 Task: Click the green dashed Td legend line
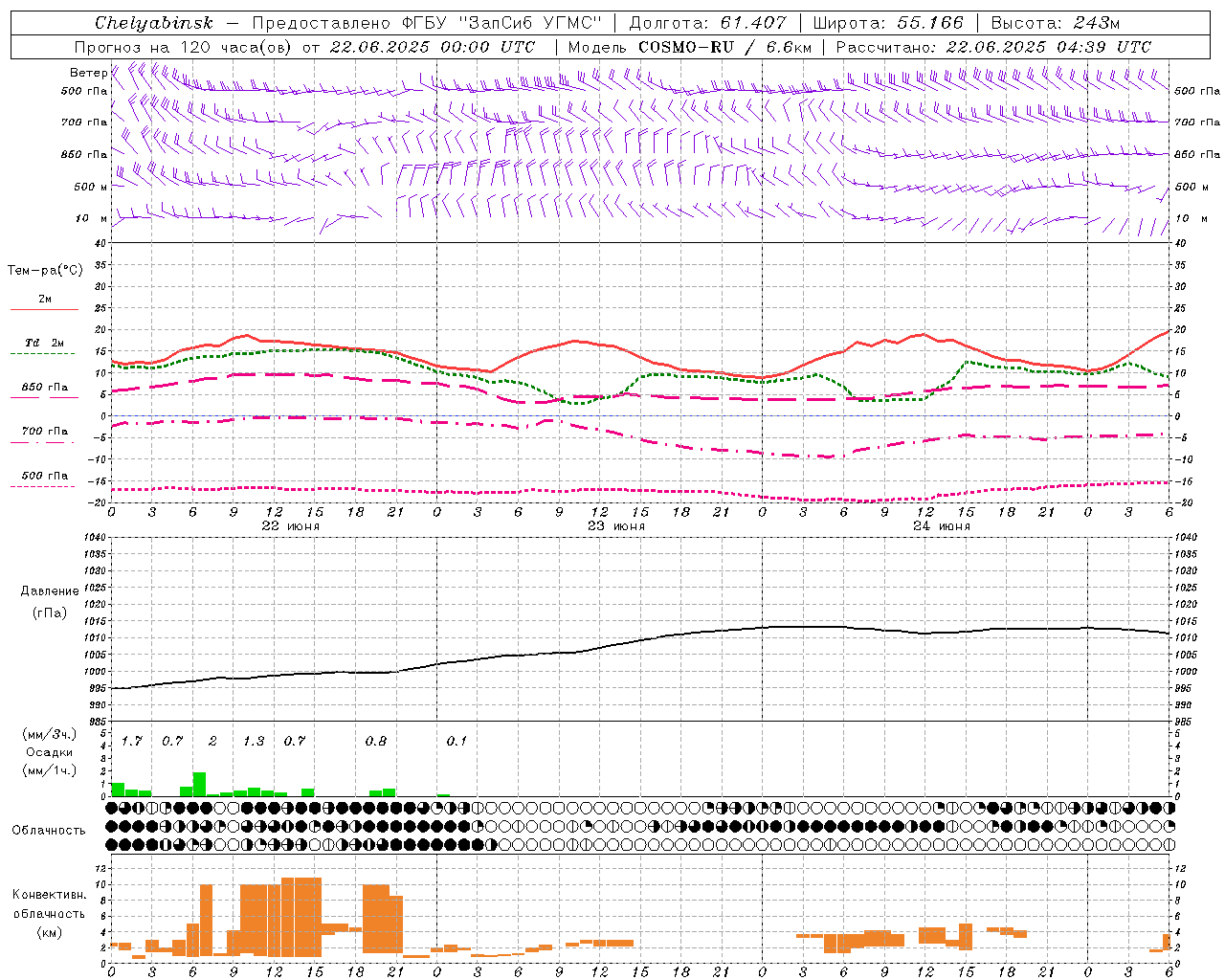42,354
